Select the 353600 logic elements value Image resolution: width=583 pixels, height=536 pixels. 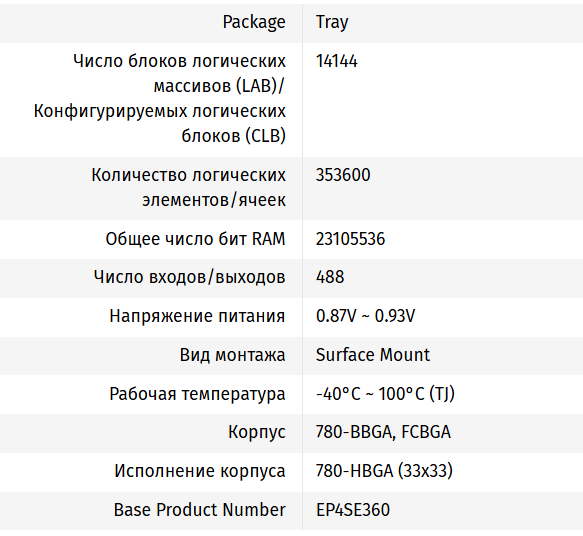pyautogui.click(x=343, y=175)
